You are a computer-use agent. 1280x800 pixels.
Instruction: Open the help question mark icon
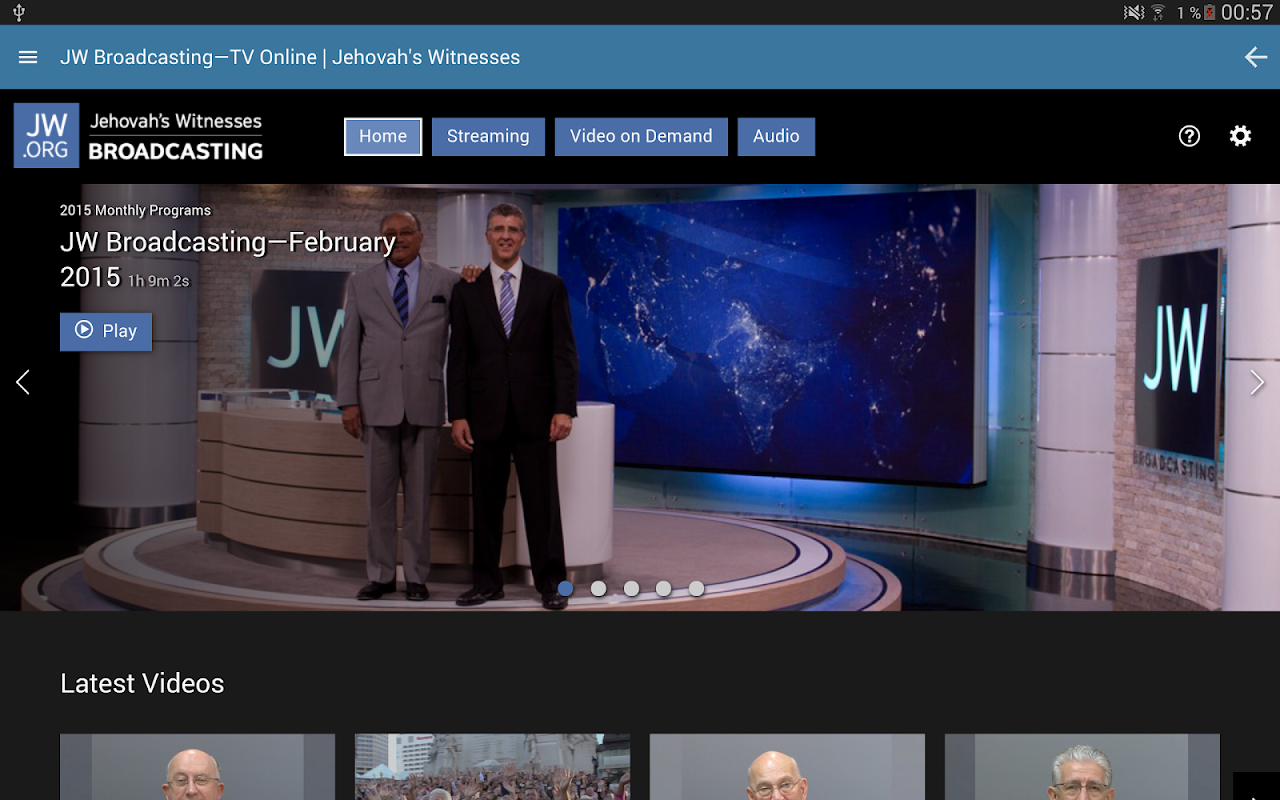click(x=1189, y=136)
